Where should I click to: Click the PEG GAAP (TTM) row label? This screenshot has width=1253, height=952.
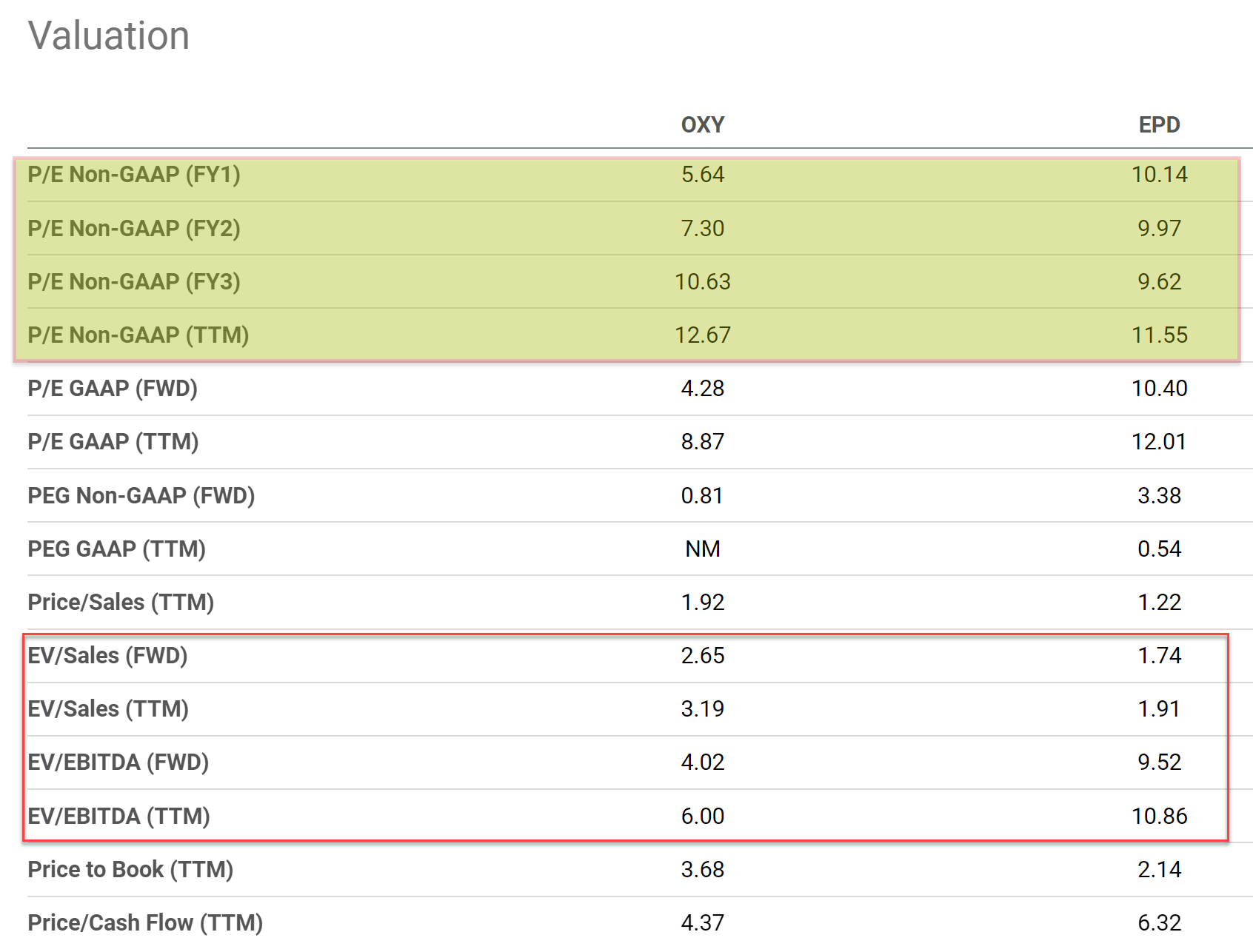pyautogui.click(x=117, y=549)
